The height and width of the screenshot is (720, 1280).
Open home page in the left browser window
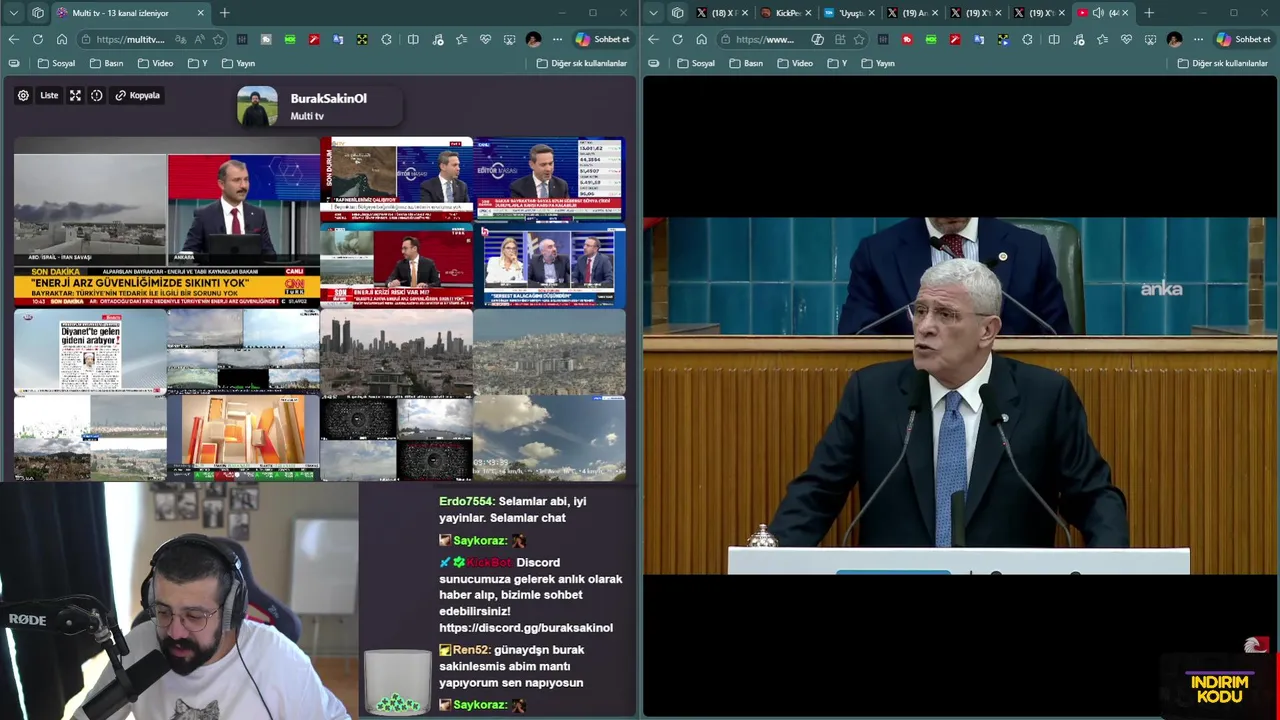point(62,39)
